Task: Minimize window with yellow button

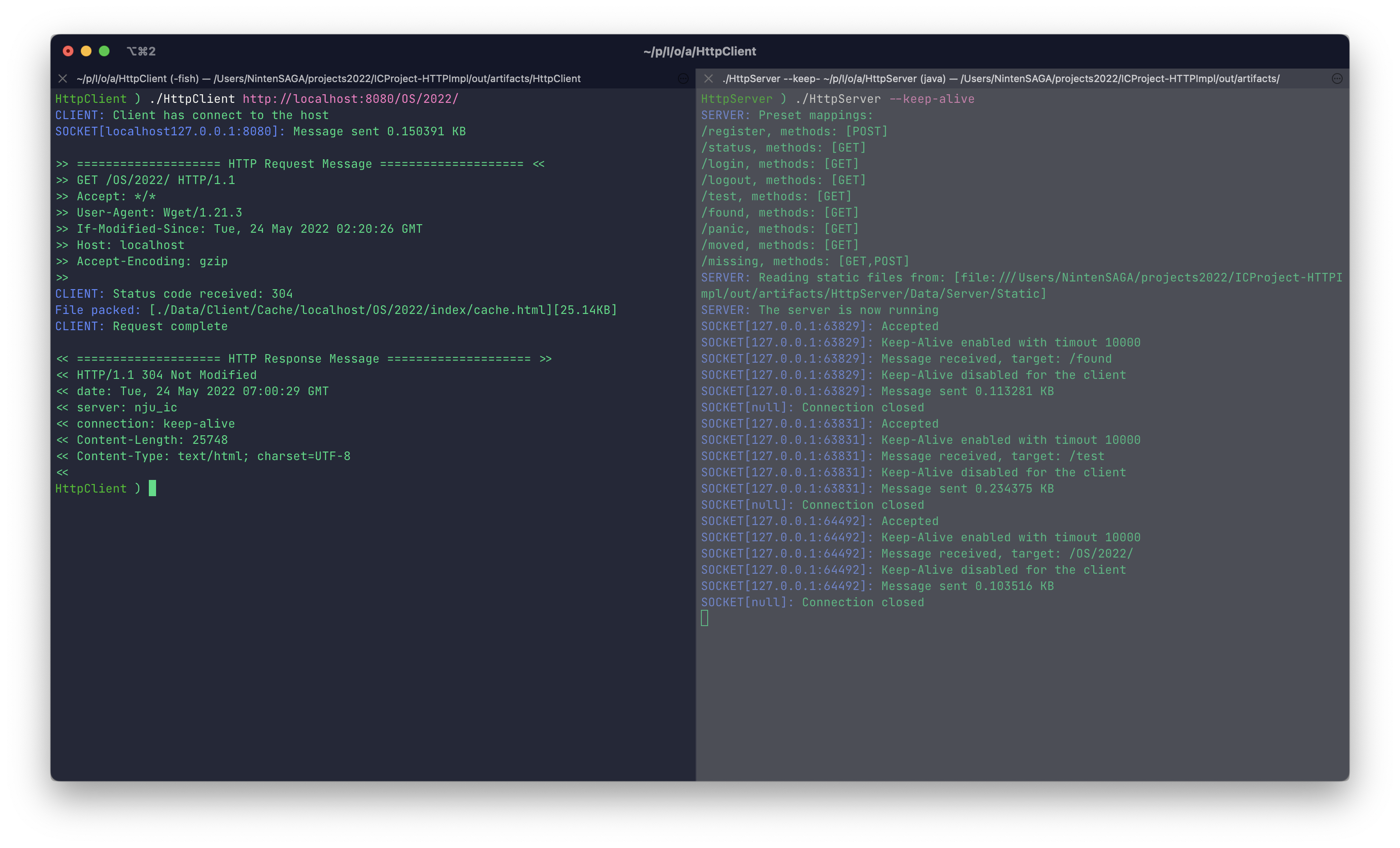Action: pyautogui.click(x=86, y=51)
